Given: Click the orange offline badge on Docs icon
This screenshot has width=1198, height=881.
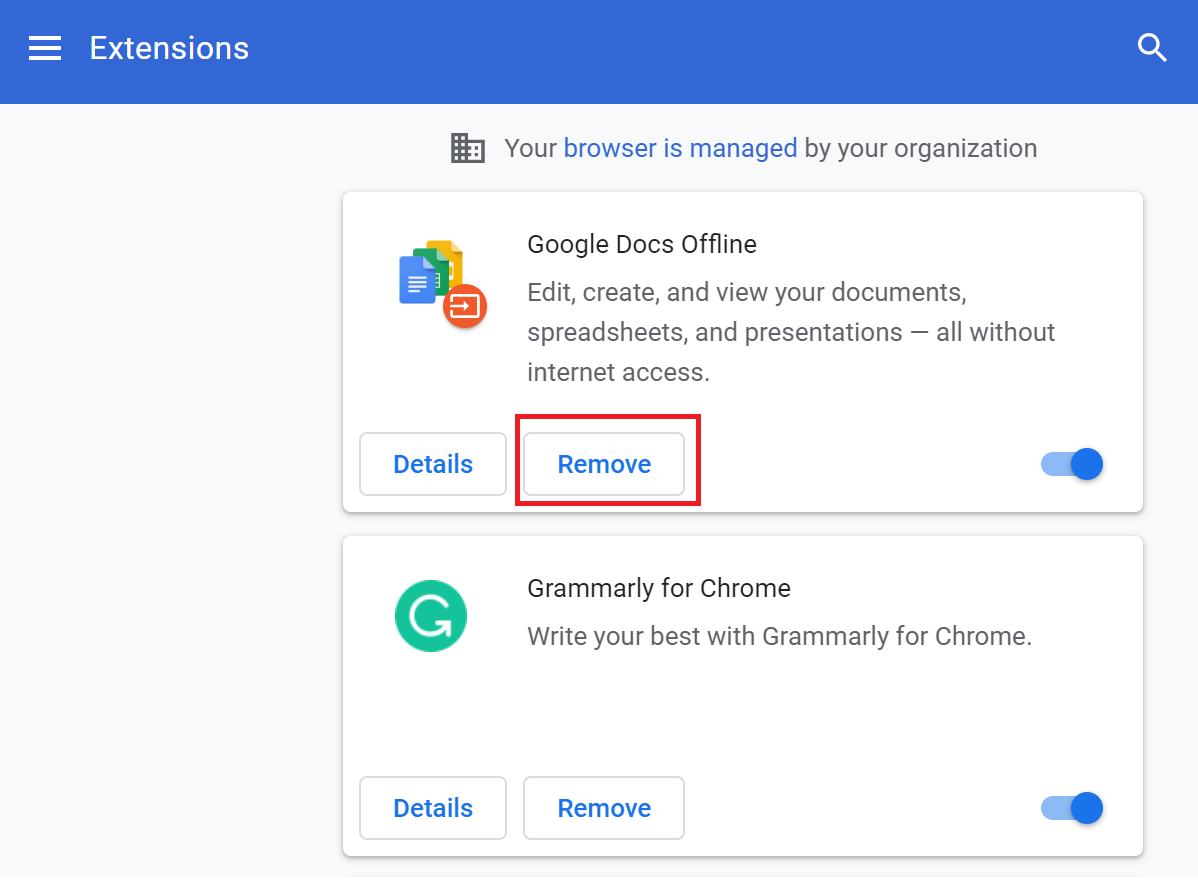Looking at the screenshot, I should pos(465,305).
